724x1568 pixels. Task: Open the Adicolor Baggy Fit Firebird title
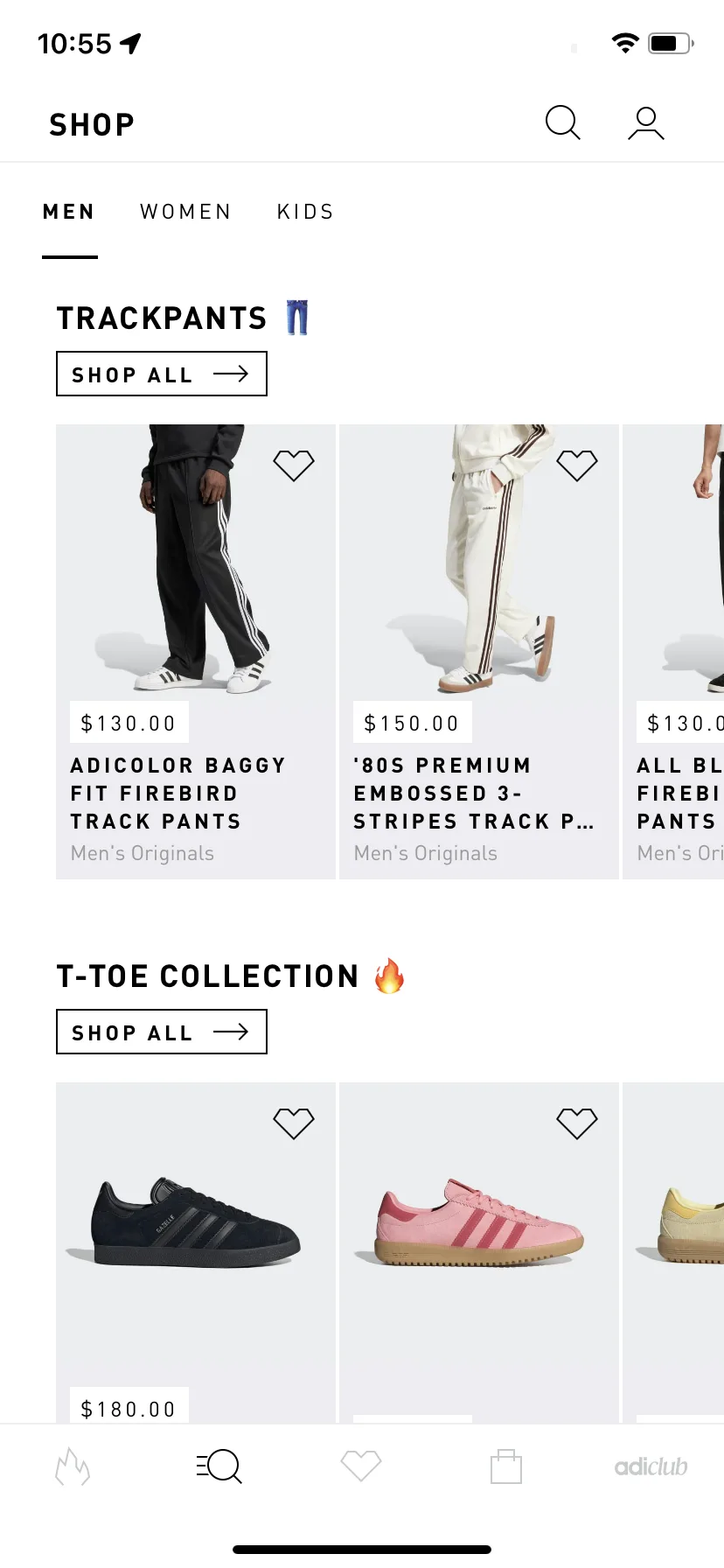178,794
